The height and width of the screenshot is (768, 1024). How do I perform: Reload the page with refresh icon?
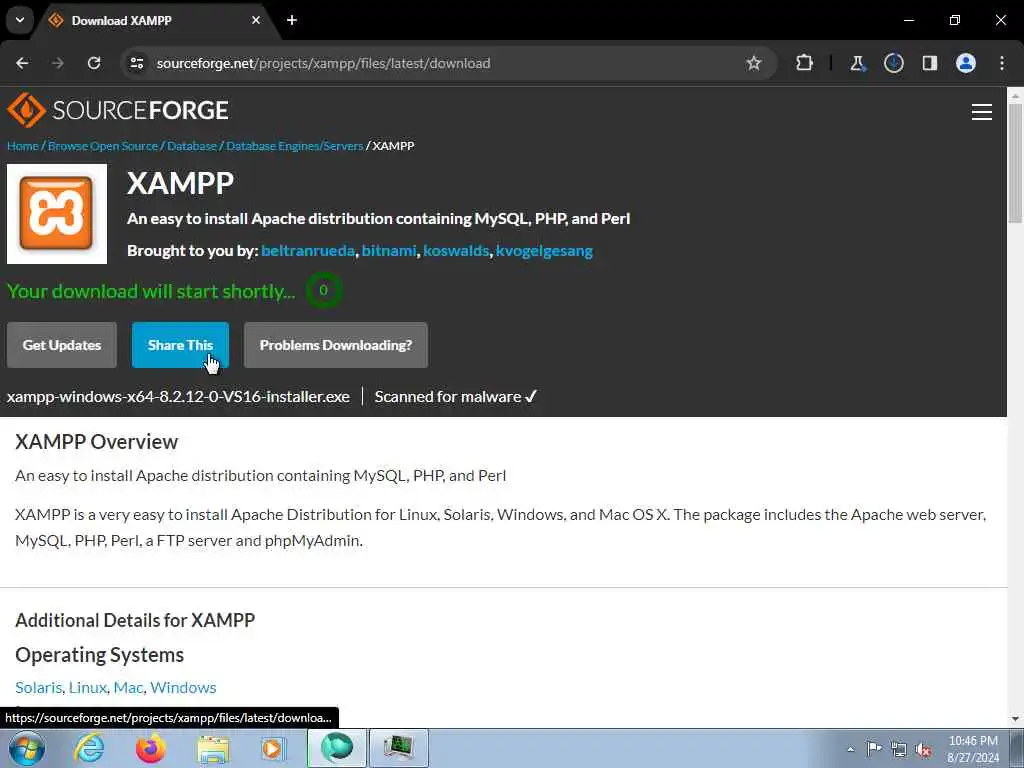[x=94, y=63]
